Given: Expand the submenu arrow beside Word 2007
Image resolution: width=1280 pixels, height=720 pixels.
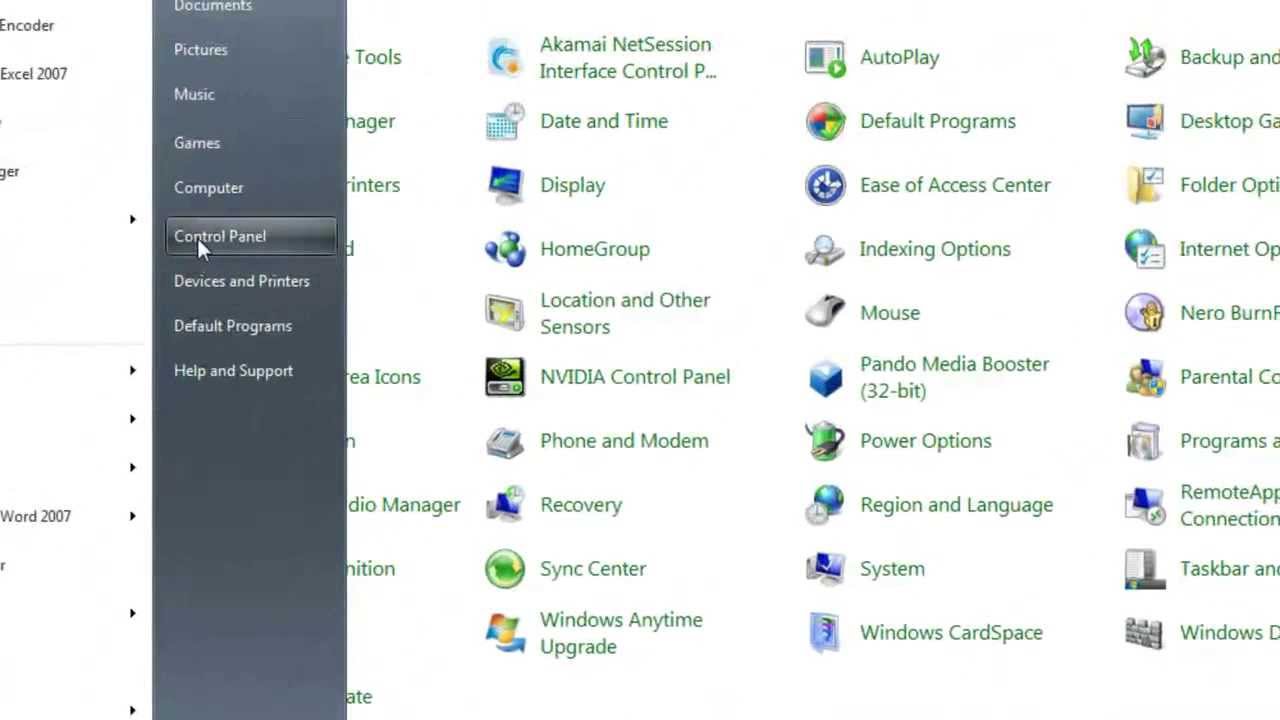Looking at the screenshot, I should (132, 516).
